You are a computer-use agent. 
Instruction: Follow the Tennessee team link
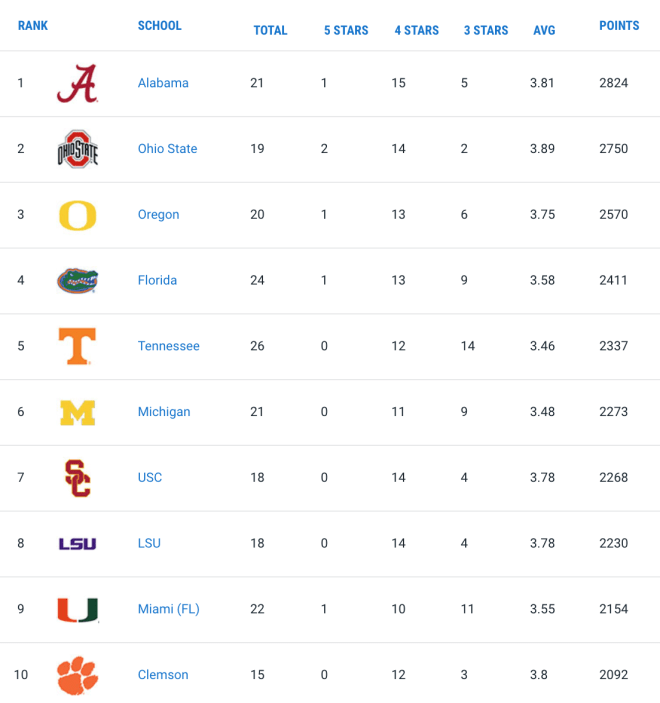click(x=169, y=346)
